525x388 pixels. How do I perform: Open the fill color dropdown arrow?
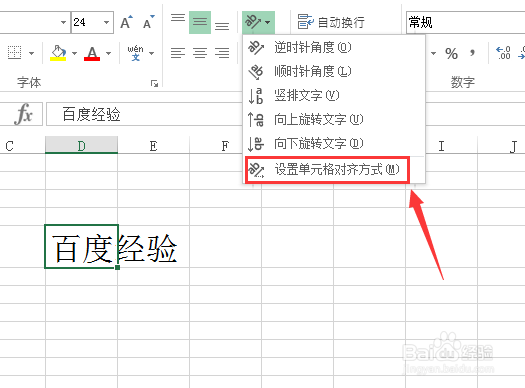[x=74, y=53]
